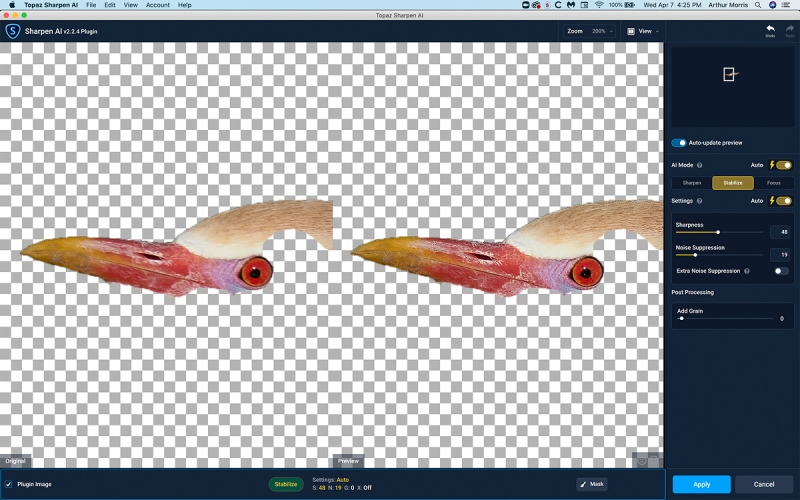Toggle the Settings Auto switch
The image size is (800, 500).
784,201
